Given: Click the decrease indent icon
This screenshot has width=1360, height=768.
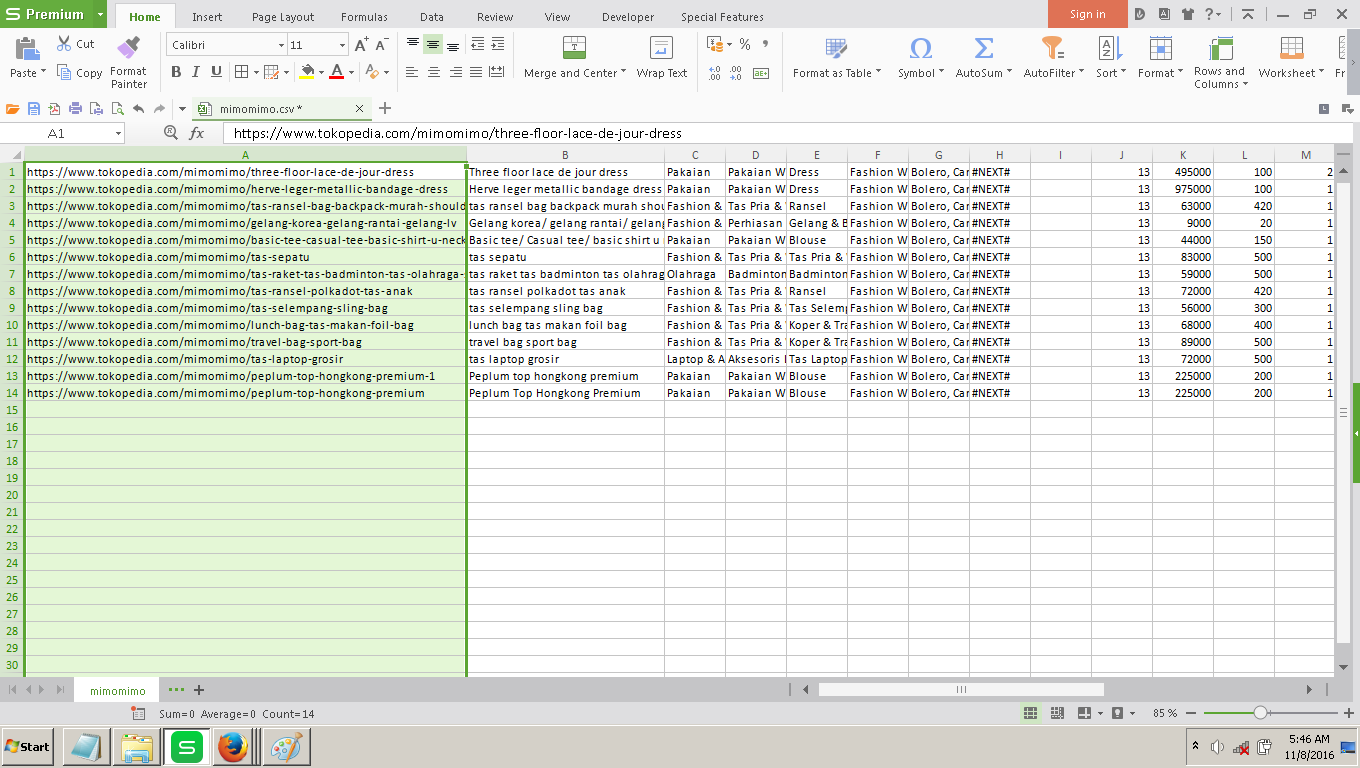Looking at the screenshot, I should click(477, 45).
